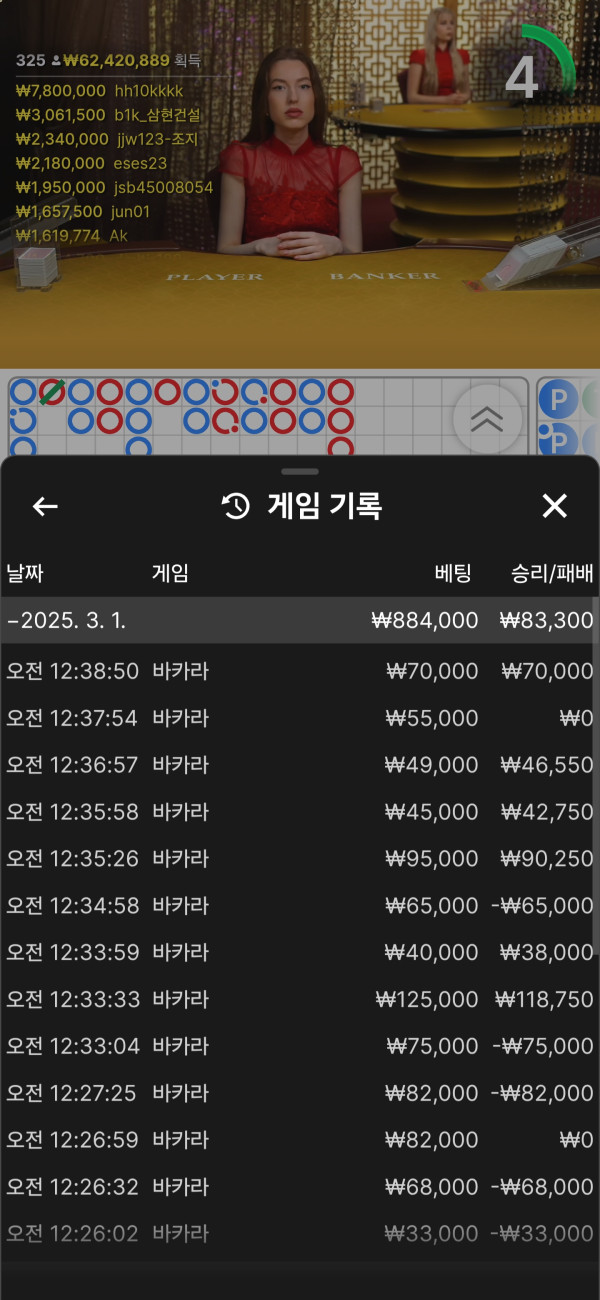Click the 날짜 column header

pyautogui.click(x=25, y=574)
